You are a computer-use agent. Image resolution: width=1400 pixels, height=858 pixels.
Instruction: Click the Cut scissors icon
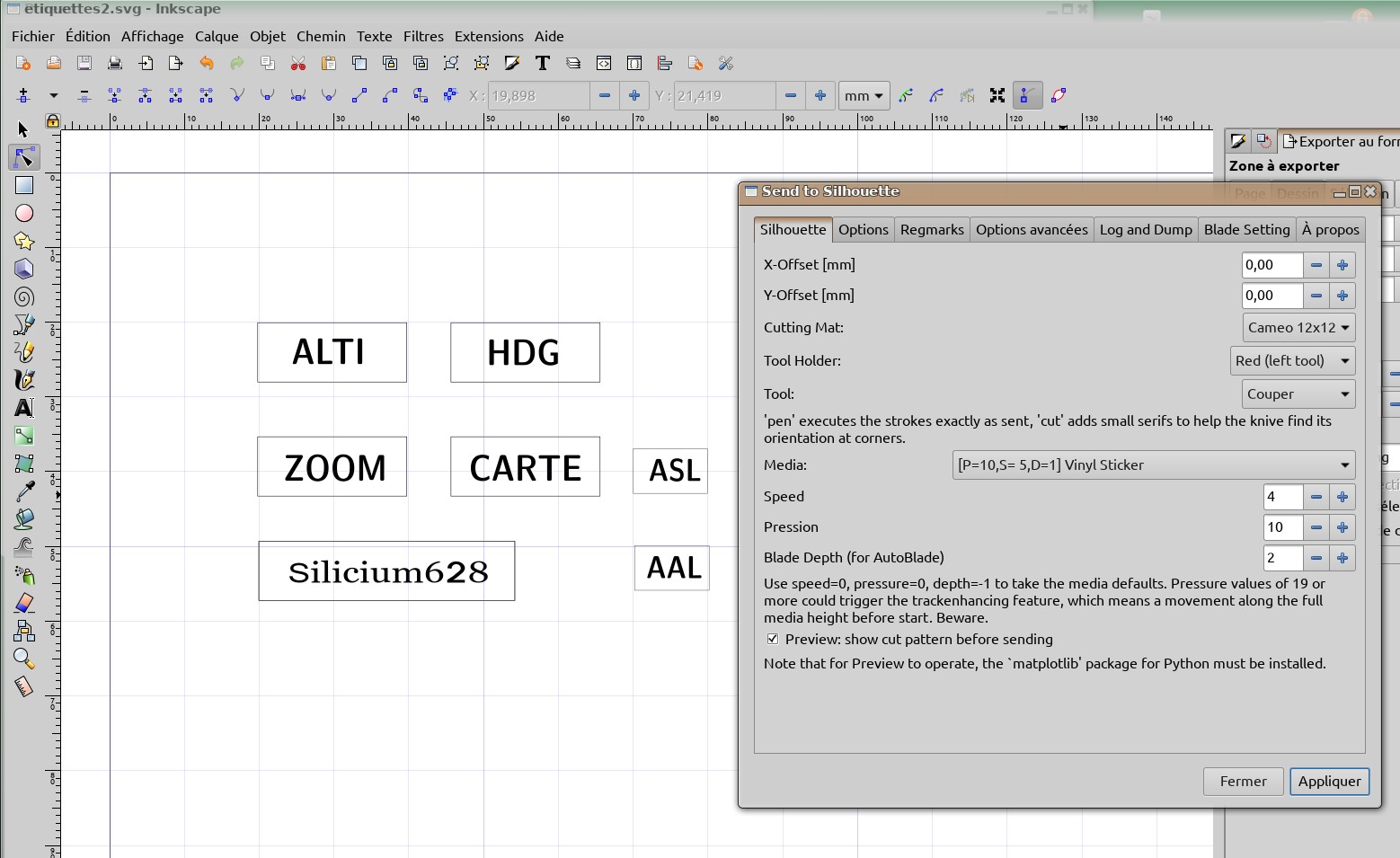point(298,63)
